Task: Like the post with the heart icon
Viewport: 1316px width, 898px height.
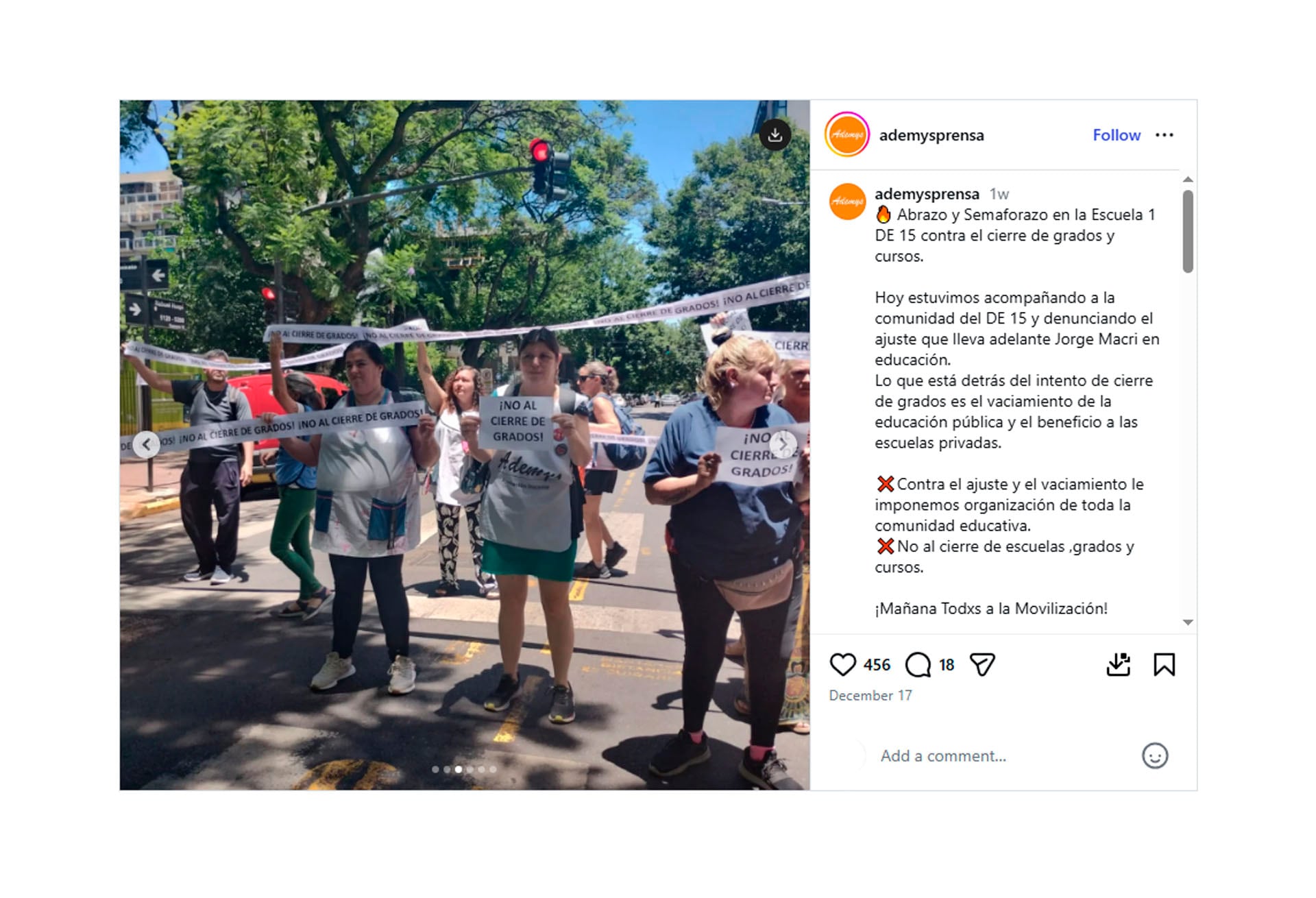Action: (842, 664)
